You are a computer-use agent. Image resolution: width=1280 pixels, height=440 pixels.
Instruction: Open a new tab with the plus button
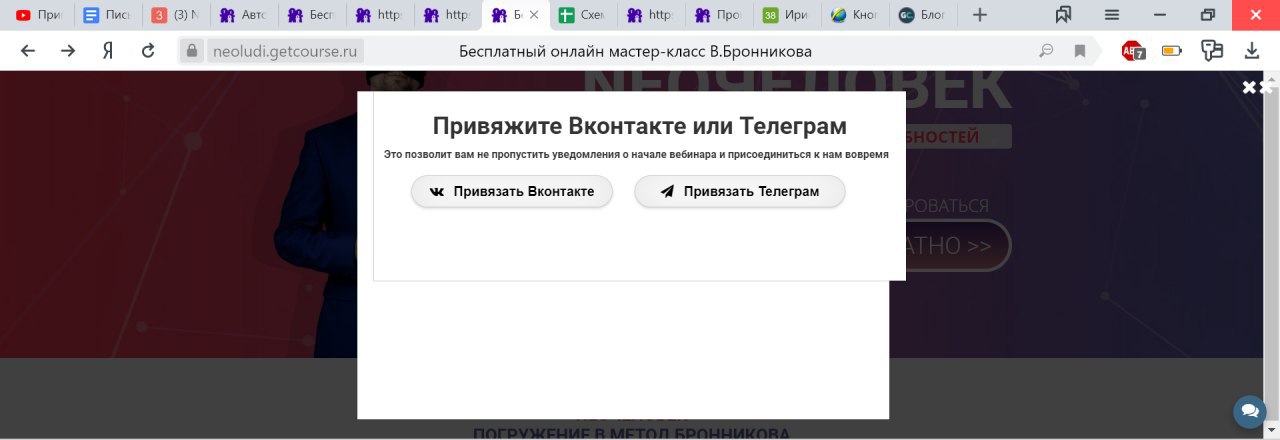click(980, 15)
